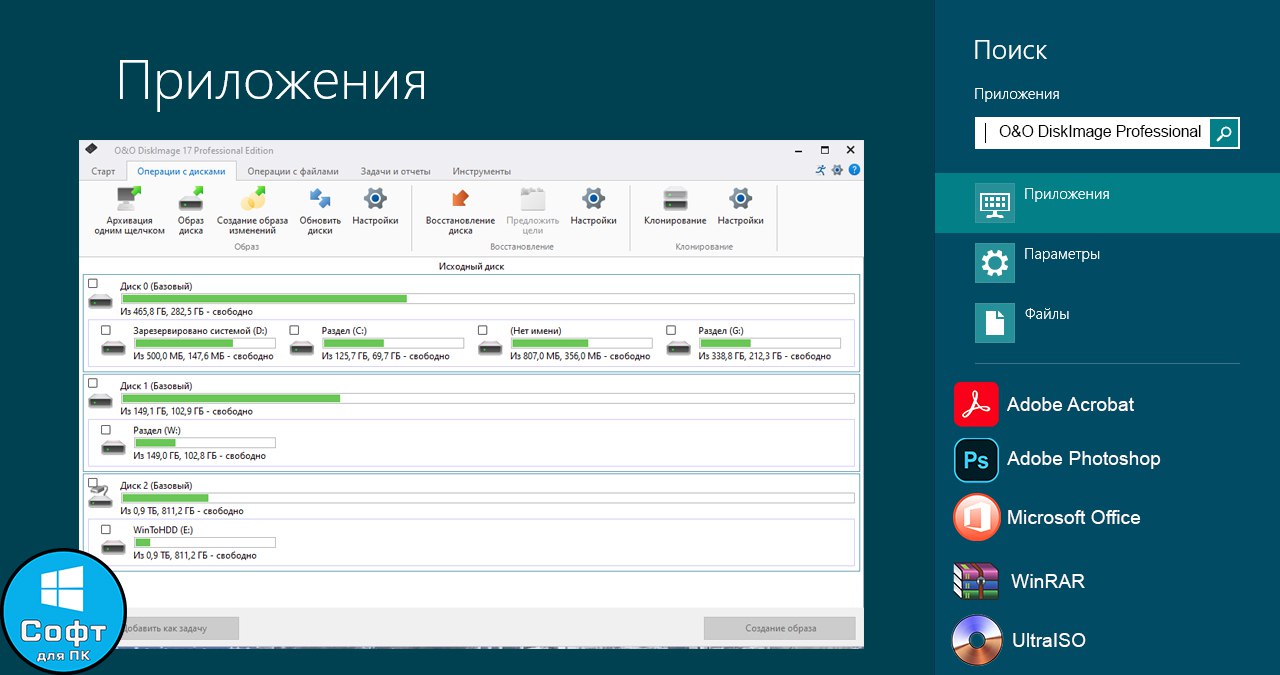Viewport: 1280px width, 675px height.
Task: Click the Клонирование disk icon
Action: pos(676,197)
